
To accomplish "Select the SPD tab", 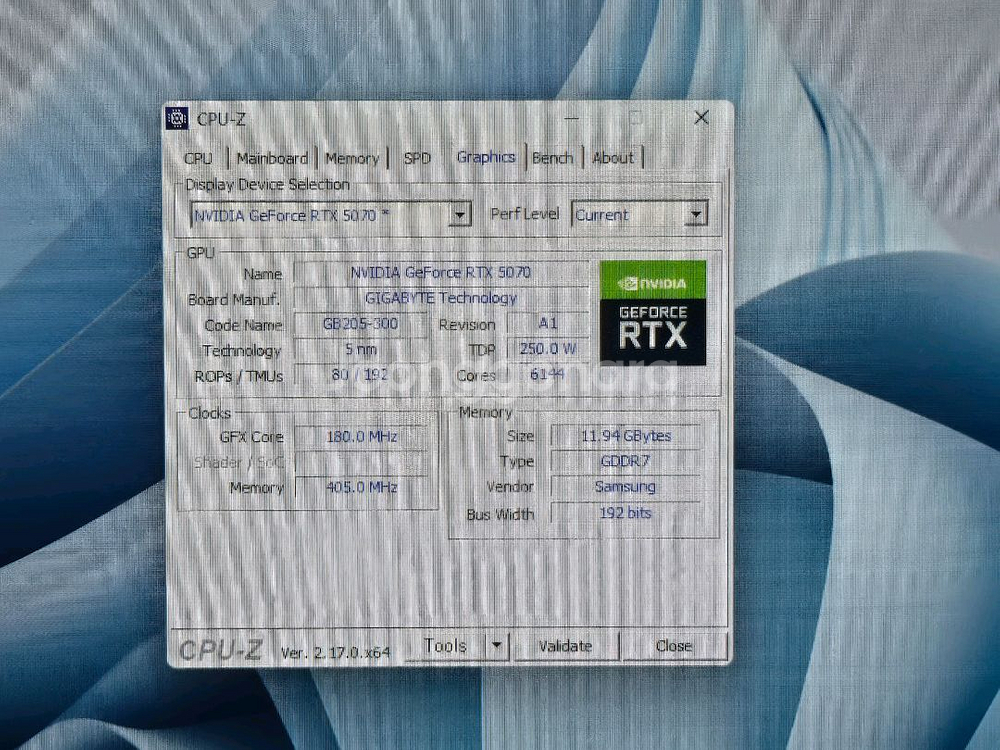I will coord(417,158).
